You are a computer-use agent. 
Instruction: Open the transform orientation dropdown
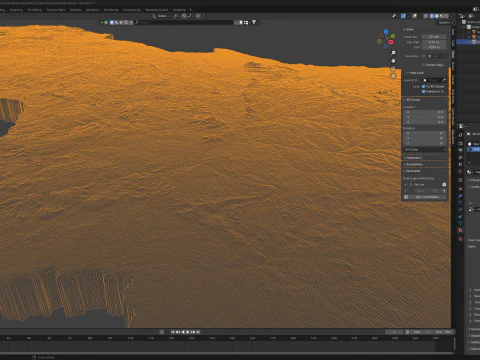162,16
